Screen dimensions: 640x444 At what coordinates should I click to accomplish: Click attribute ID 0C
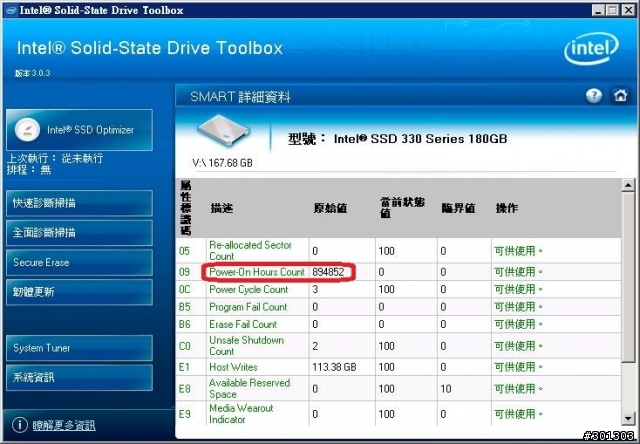[184, 289]
